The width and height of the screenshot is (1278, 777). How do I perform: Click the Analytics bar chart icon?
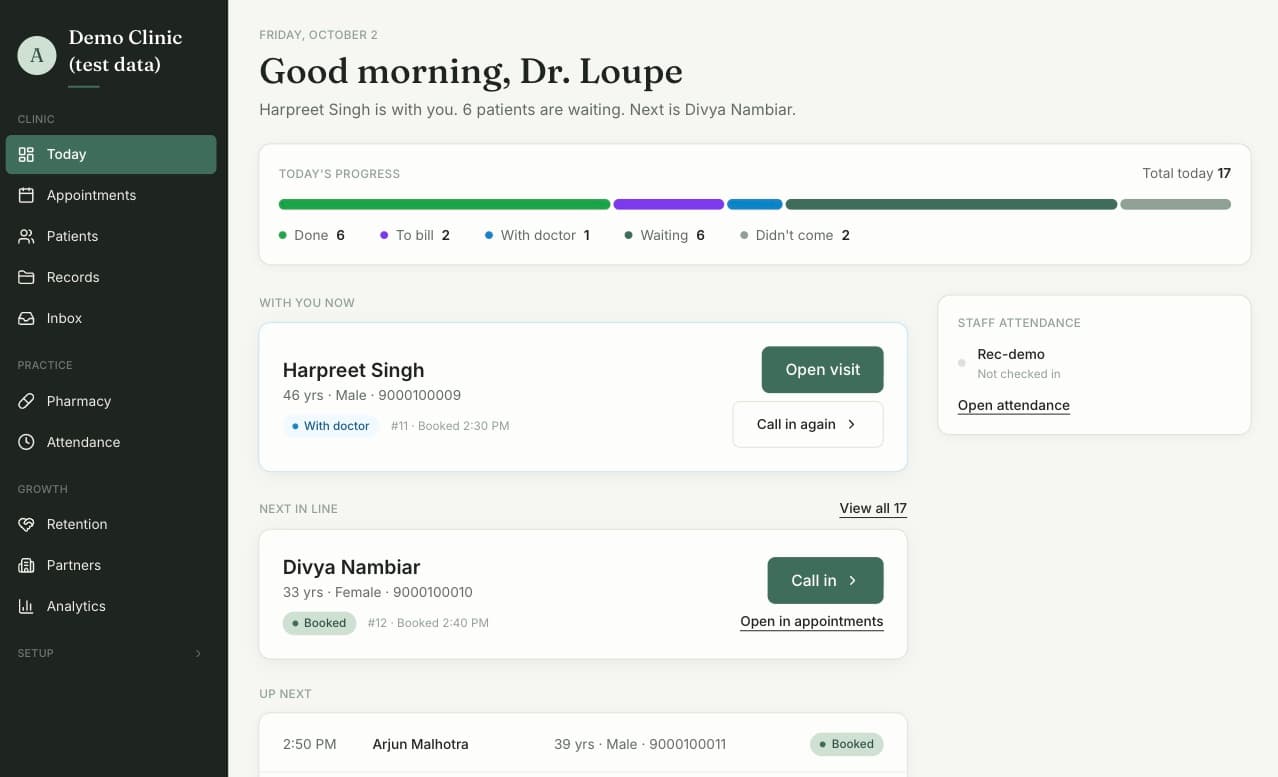pos(27,606)
